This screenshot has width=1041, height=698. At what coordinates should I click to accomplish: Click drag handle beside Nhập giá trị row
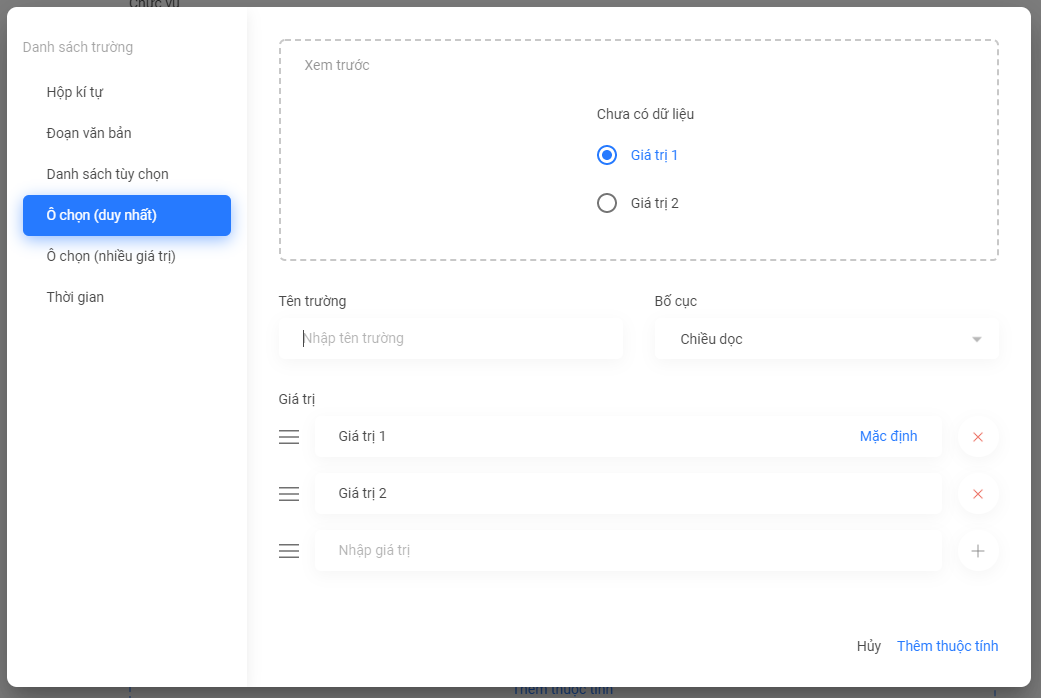click(289, 551)
